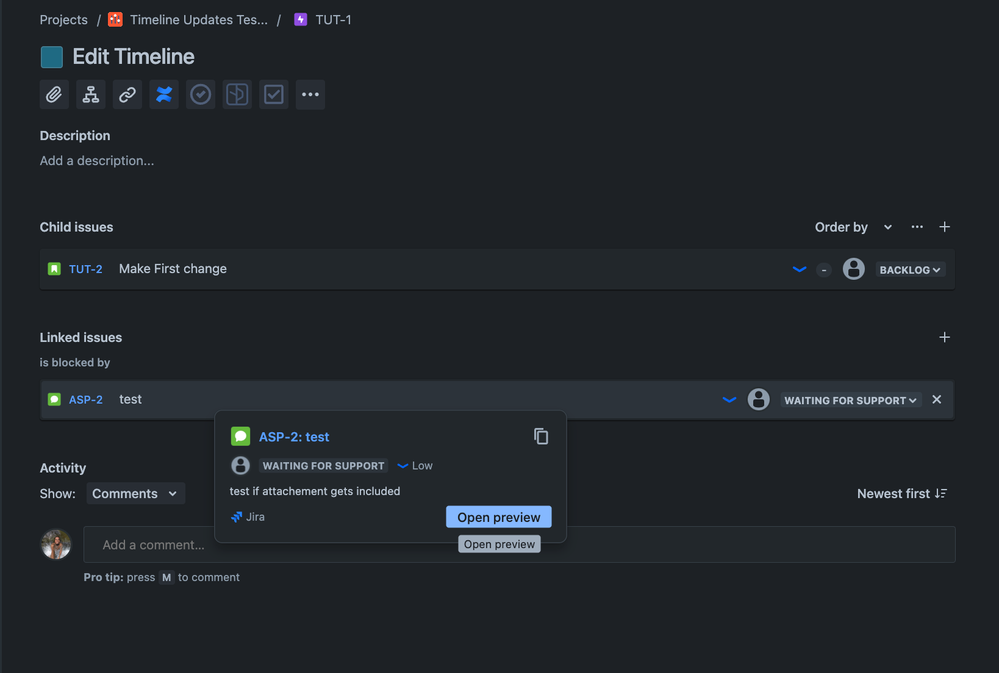Screen dimensions: 999x673
Task: Select the add child issue hierarchy icon
Action: (x=90, y=94)
